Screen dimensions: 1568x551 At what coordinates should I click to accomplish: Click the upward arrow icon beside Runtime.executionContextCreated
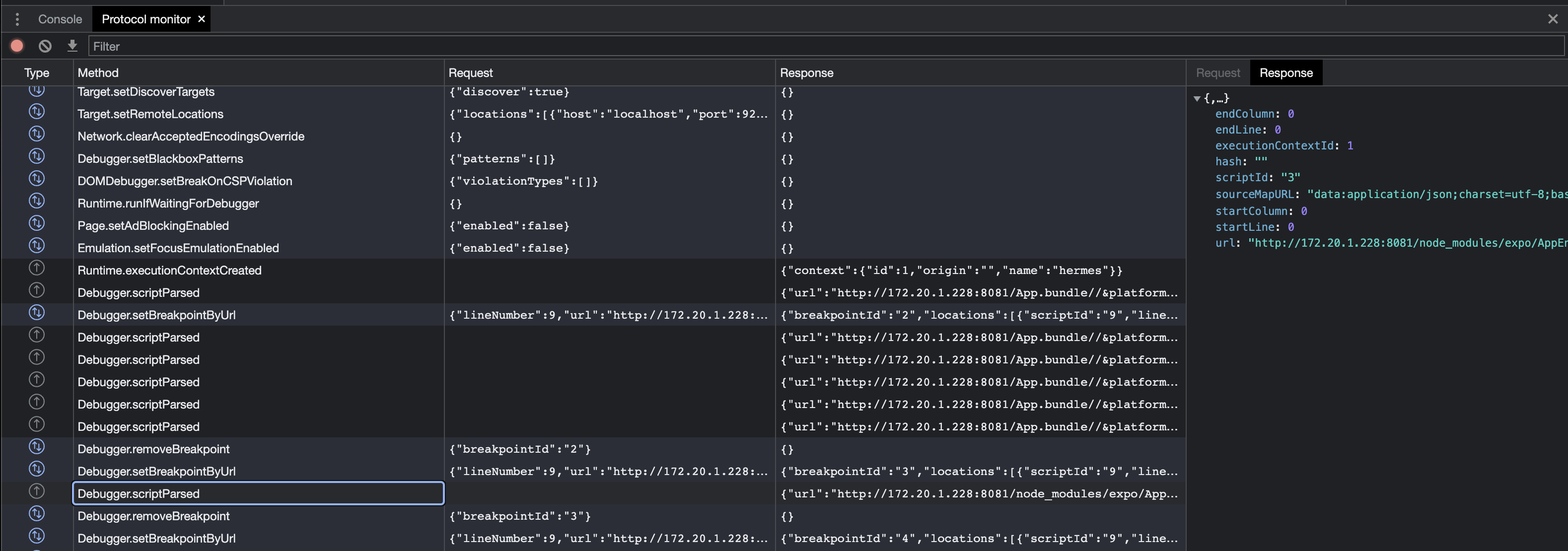coord(37,268)
